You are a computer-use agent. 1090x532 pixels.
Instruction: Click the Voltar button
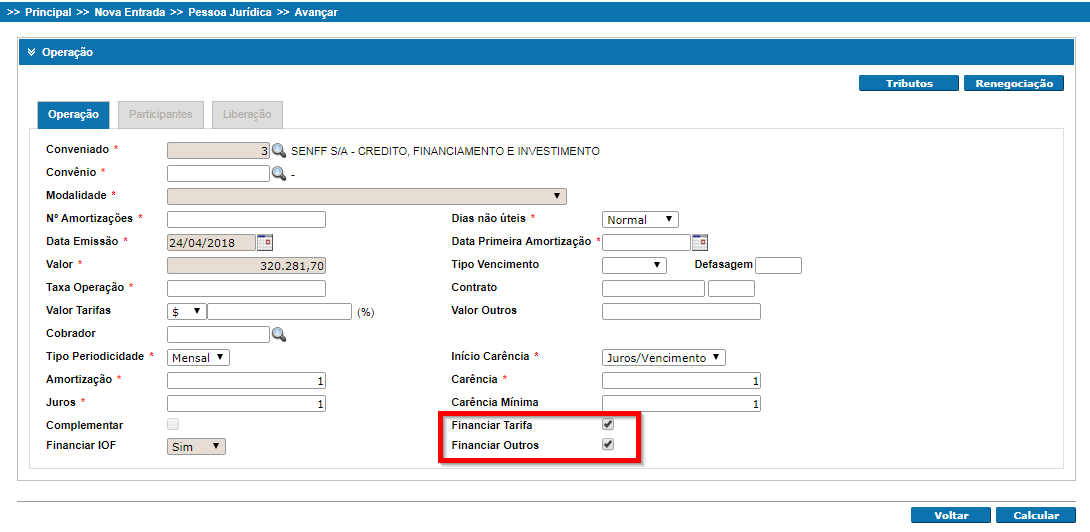tap(951, 515)
